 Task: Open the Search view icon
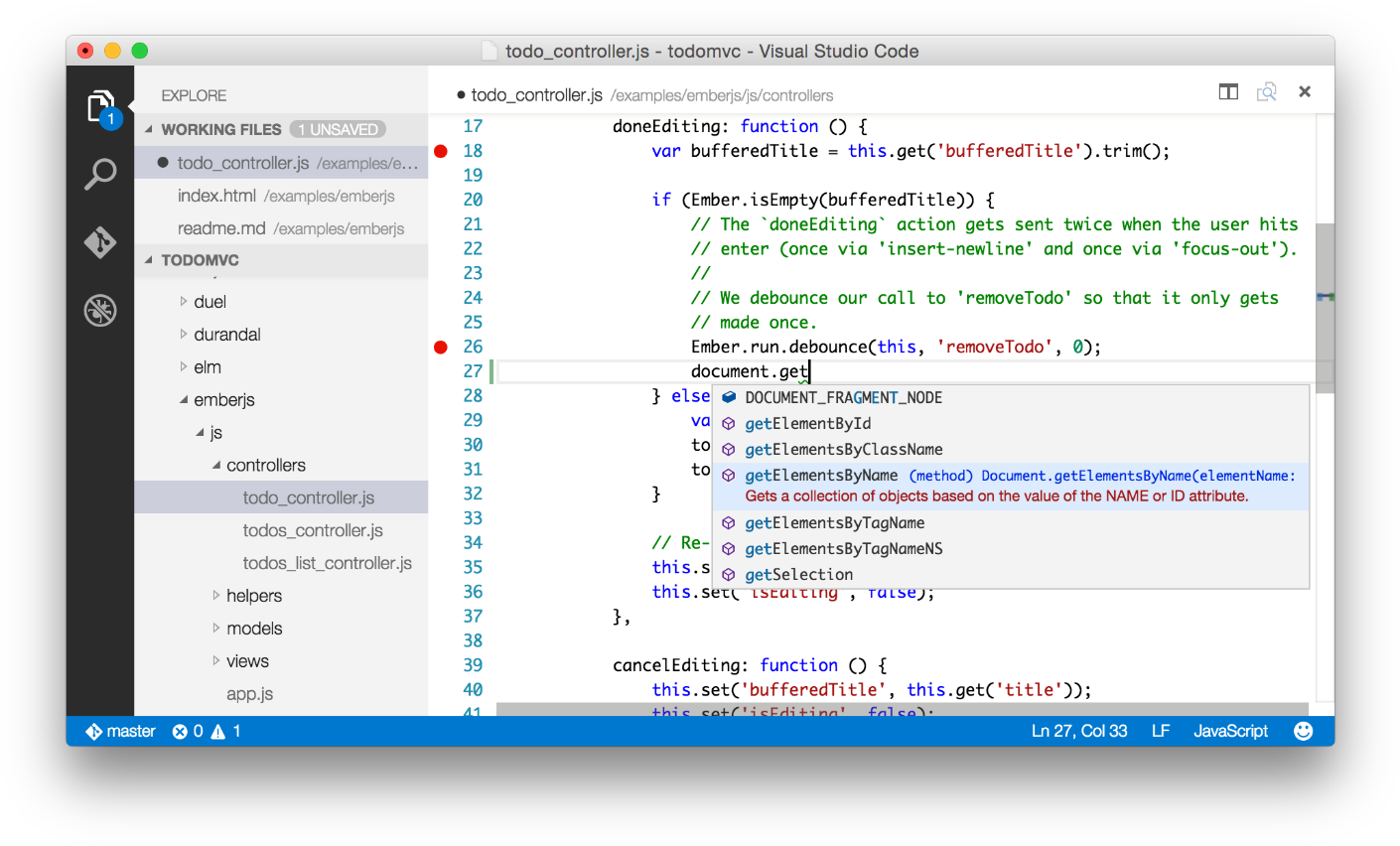click(x=100, y=174)
